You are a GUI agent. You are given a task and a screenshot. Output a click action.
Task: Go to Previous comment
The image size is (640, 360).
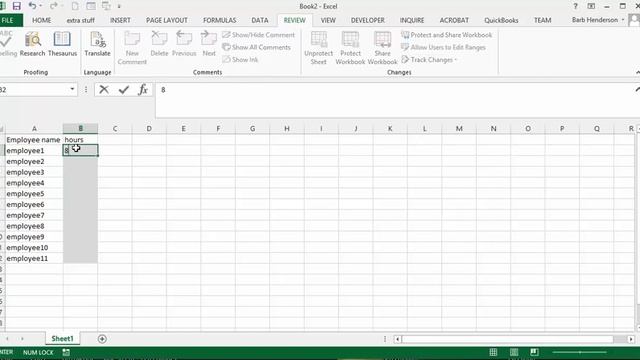click(184, 44)
